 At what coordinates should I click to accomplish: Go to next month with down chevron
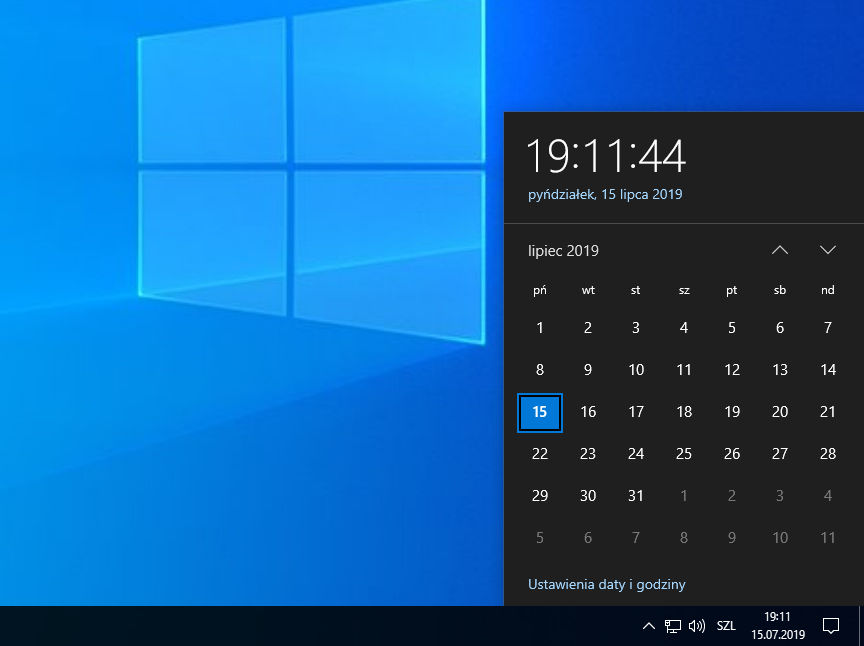tap(827, 250)
